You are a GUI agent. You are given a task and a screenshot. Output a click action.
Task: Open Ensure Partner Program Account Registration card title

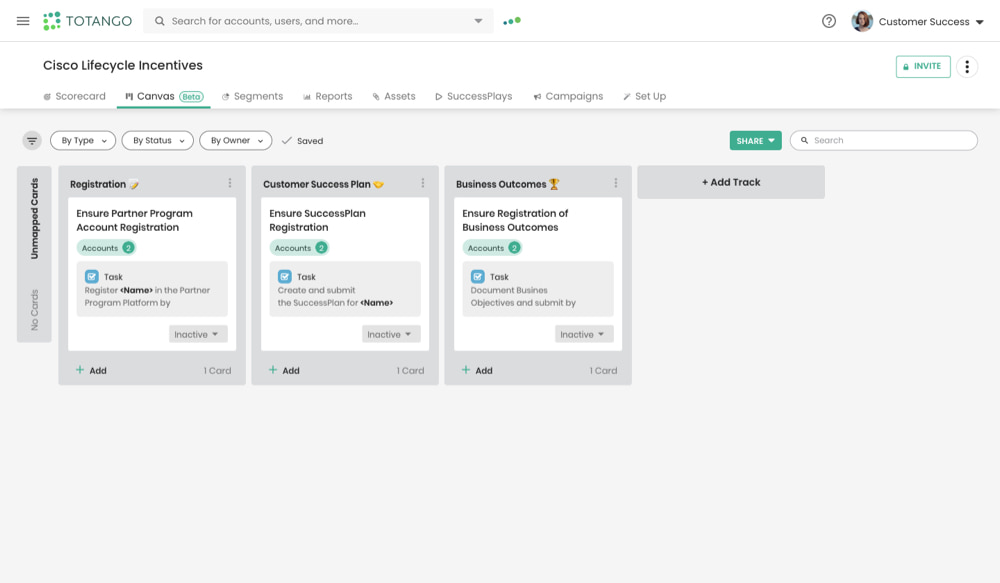tap(135, 220)
